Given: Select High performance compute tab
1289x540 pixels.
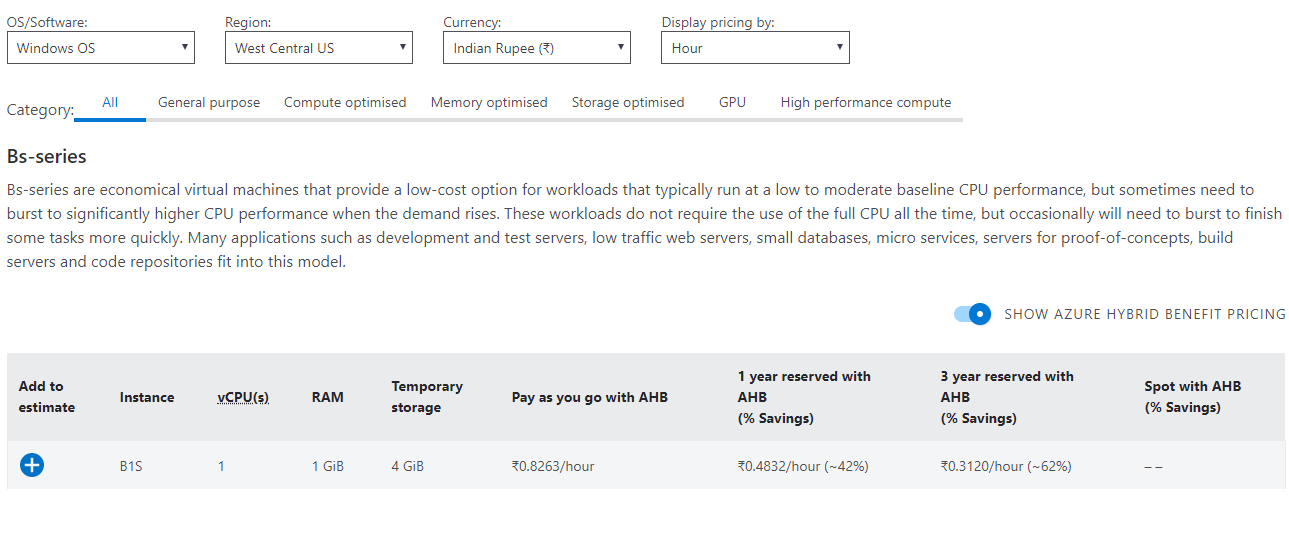Looking at the screenshot, I should pos(866,102).
